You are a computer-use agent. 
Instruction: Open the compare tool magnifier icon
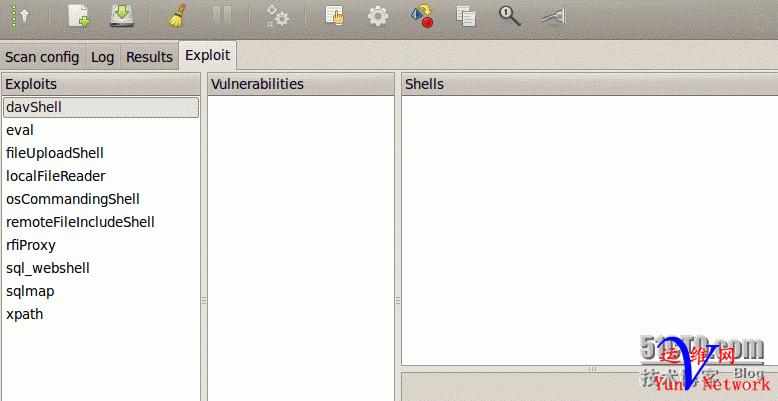point(510,16)
